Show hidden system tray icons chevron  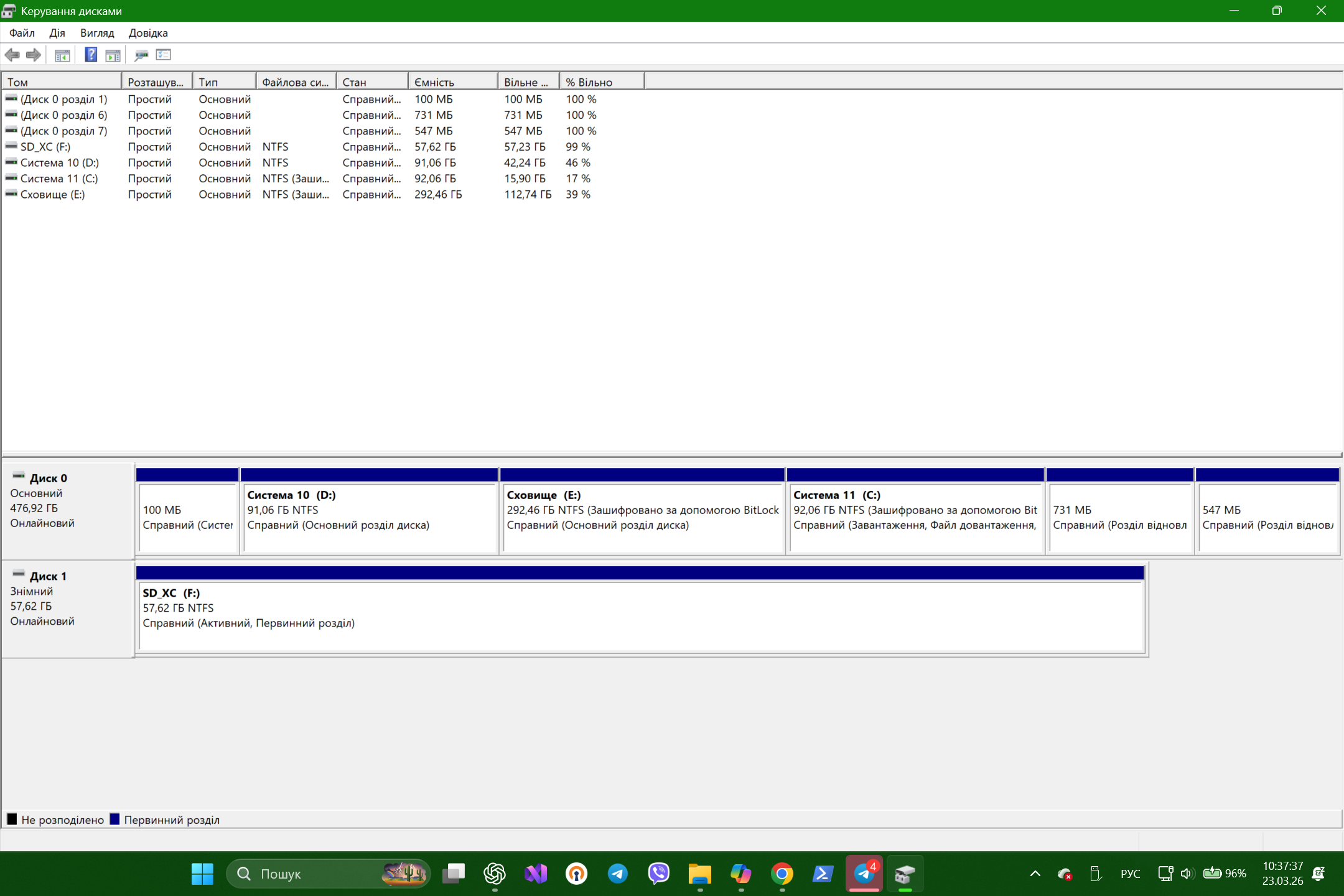1035,874
